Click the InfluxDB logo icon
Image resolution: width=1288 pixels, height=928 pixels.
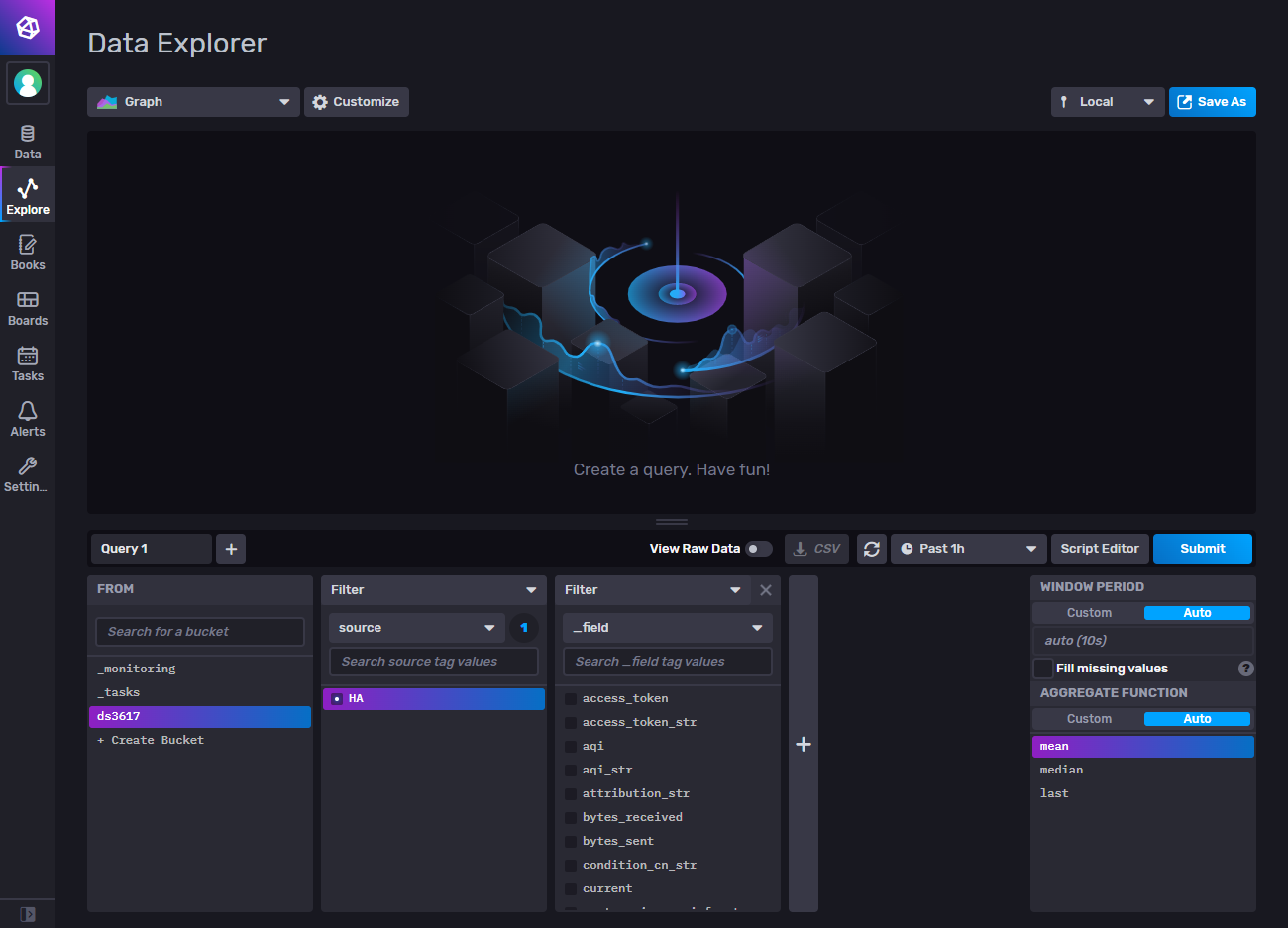click(28, 27)
